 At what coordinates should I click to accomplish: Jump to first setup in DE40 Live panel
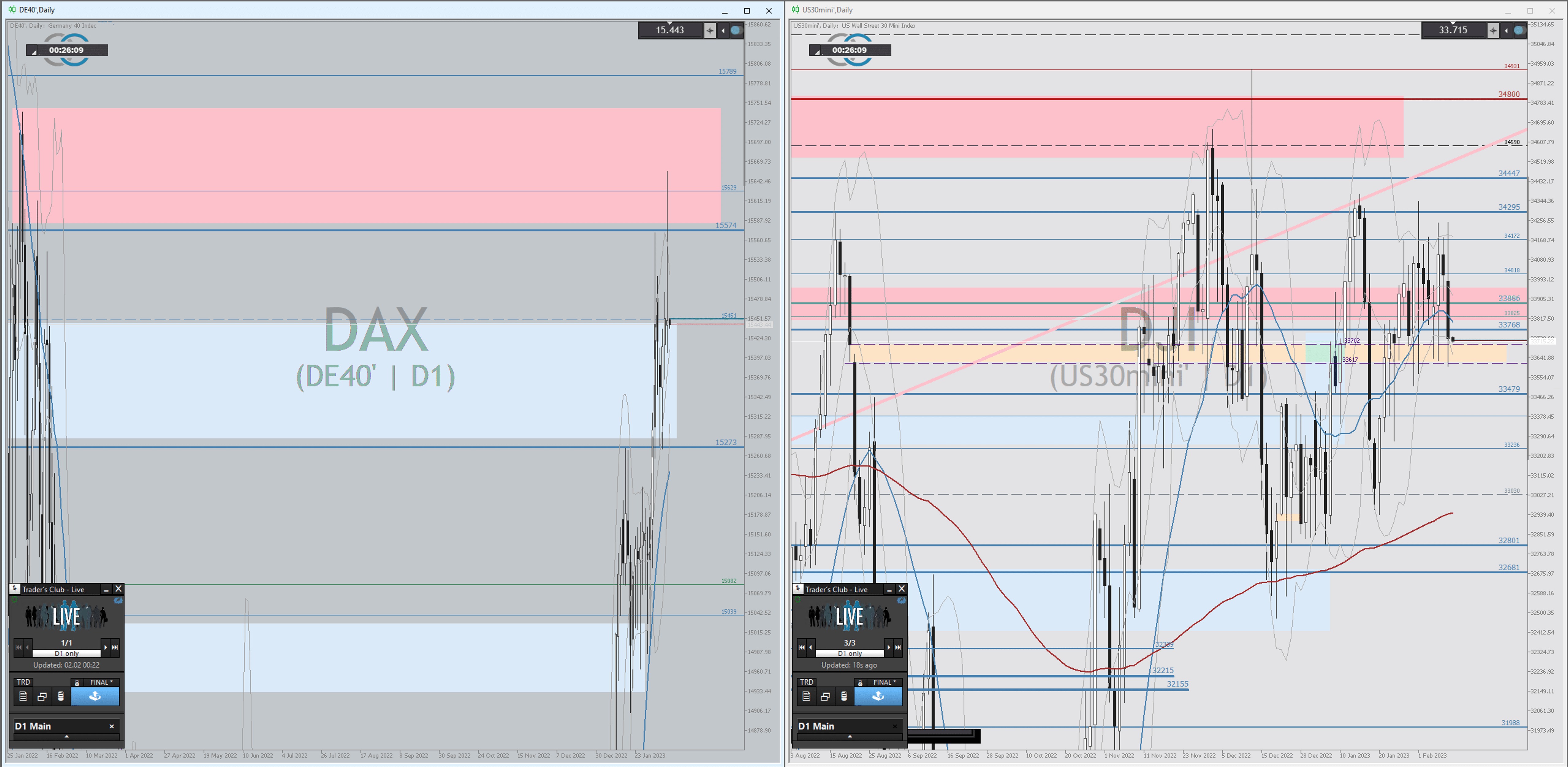[x=18, y=647]
